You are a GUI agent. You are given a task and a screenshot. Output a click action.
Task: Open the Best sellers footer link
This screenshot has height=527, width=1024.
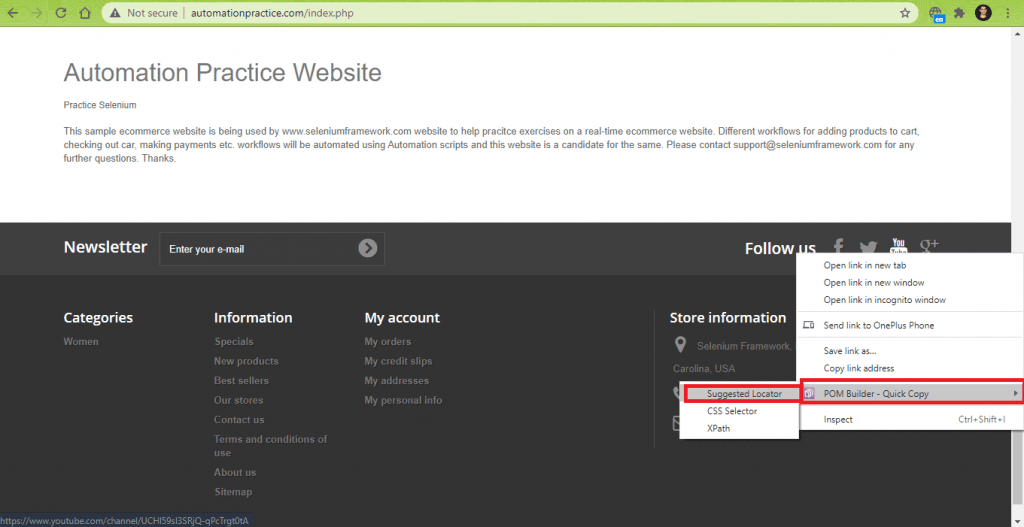[x=241, y=381]
